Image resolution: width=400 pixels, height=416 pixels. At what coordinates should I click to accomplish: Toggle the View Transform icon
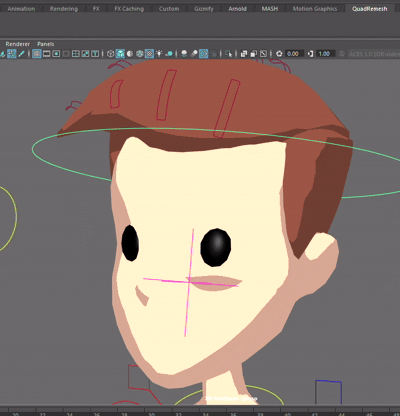point(342,54)
